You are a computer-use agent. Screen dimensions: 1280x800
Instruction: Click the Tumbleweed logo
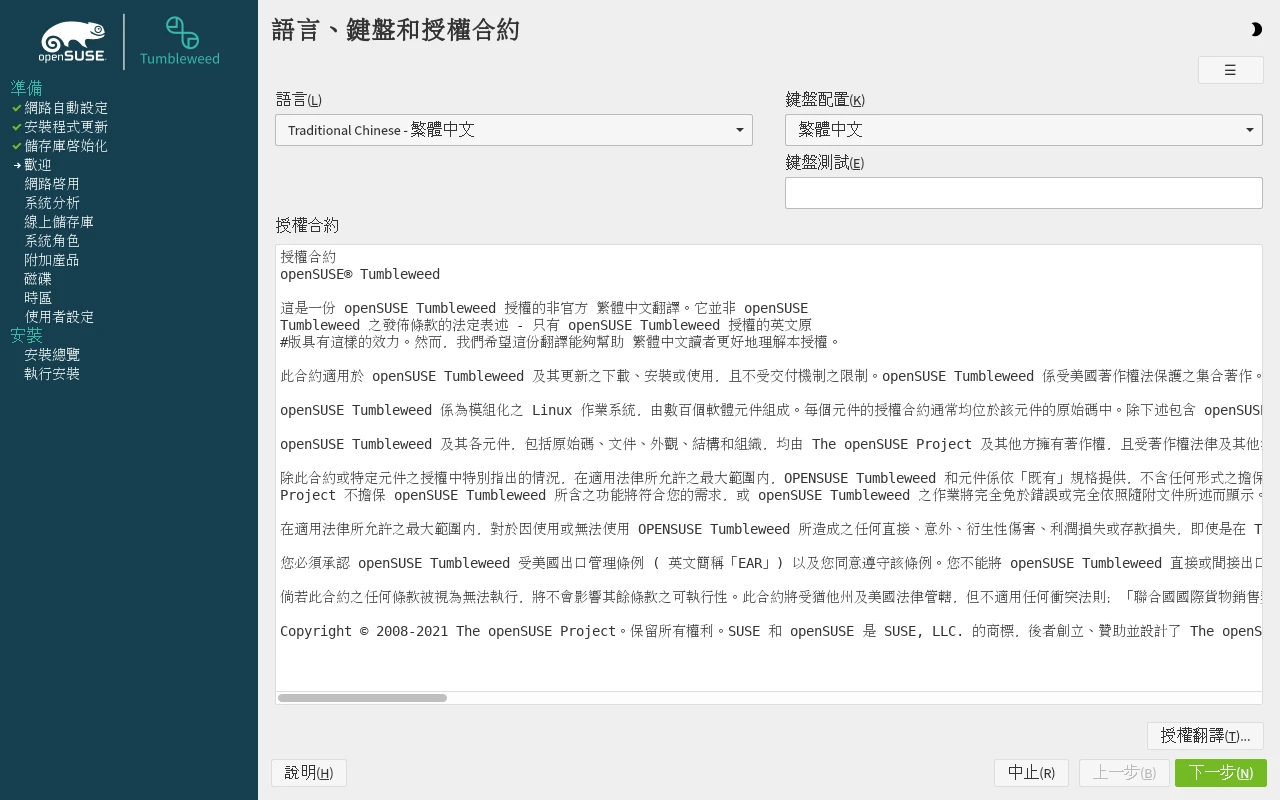(180, 41)
